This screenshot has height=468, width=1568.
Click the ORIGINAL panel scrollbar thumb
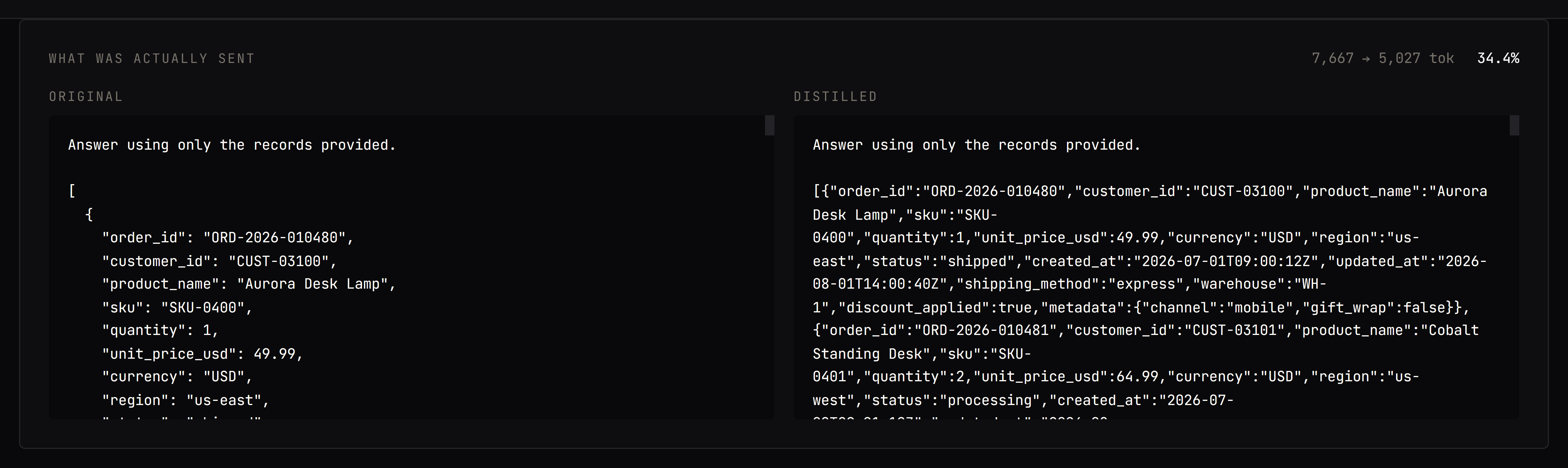(x=769, y=125)
